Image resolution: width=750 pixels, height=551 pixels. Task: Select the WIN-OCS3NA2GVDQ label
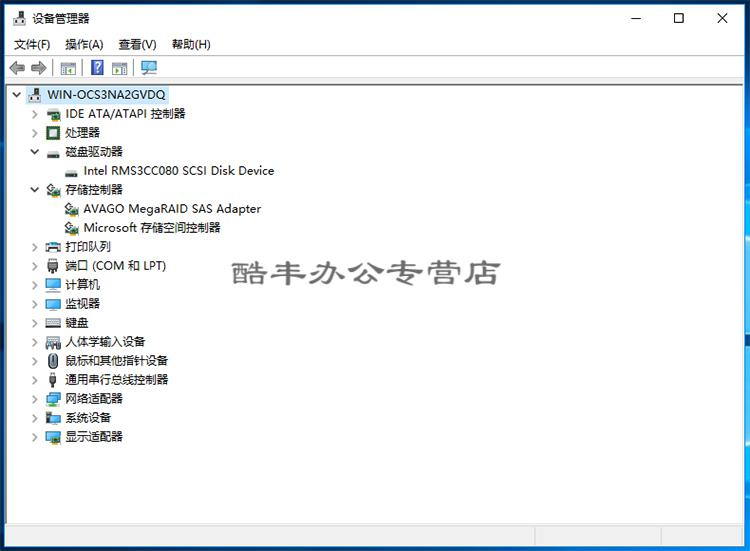click(106, 95)
